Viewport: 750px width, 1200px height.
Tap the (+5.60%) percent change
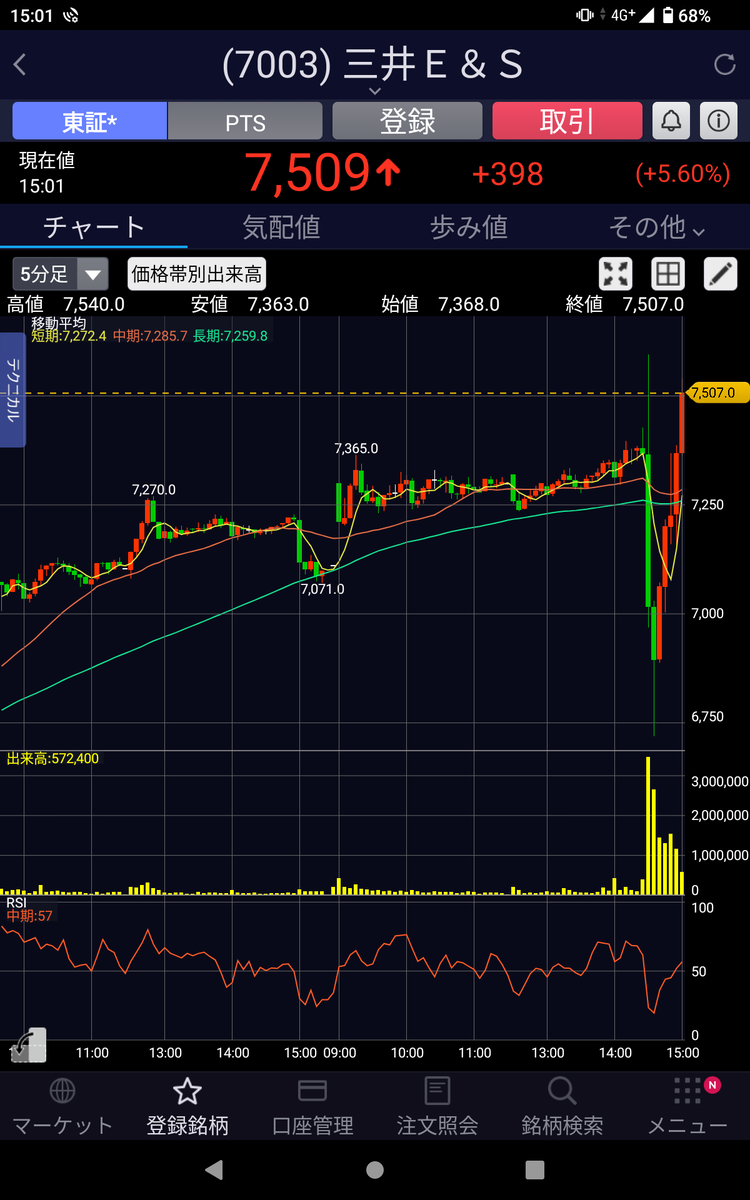pos(682,174)
